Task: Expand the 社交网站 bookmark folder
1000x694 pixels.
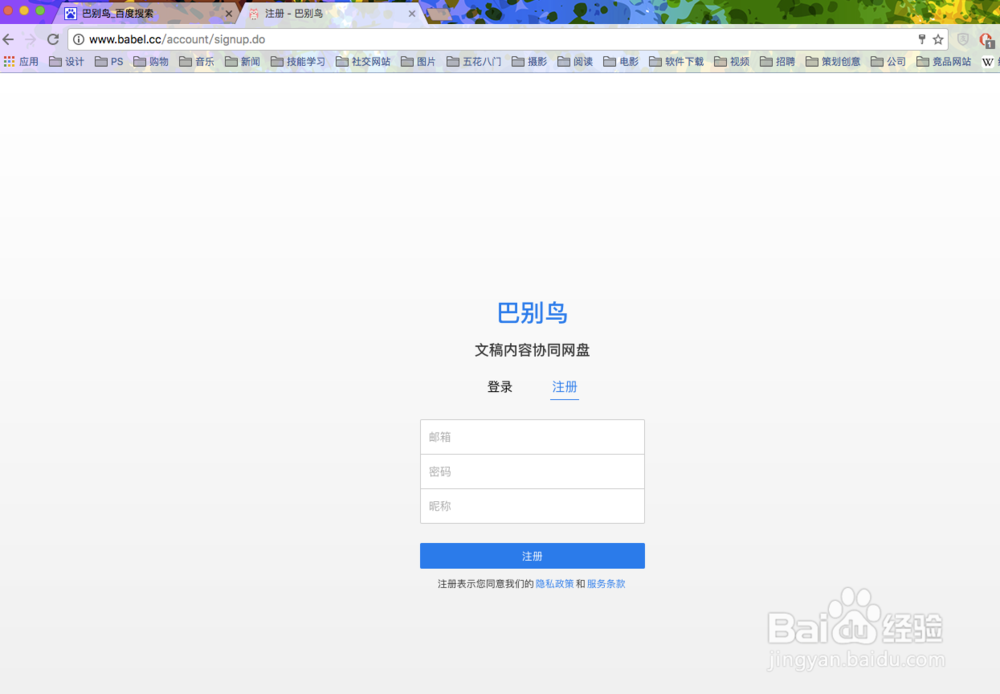Action: tap(363, 61)
